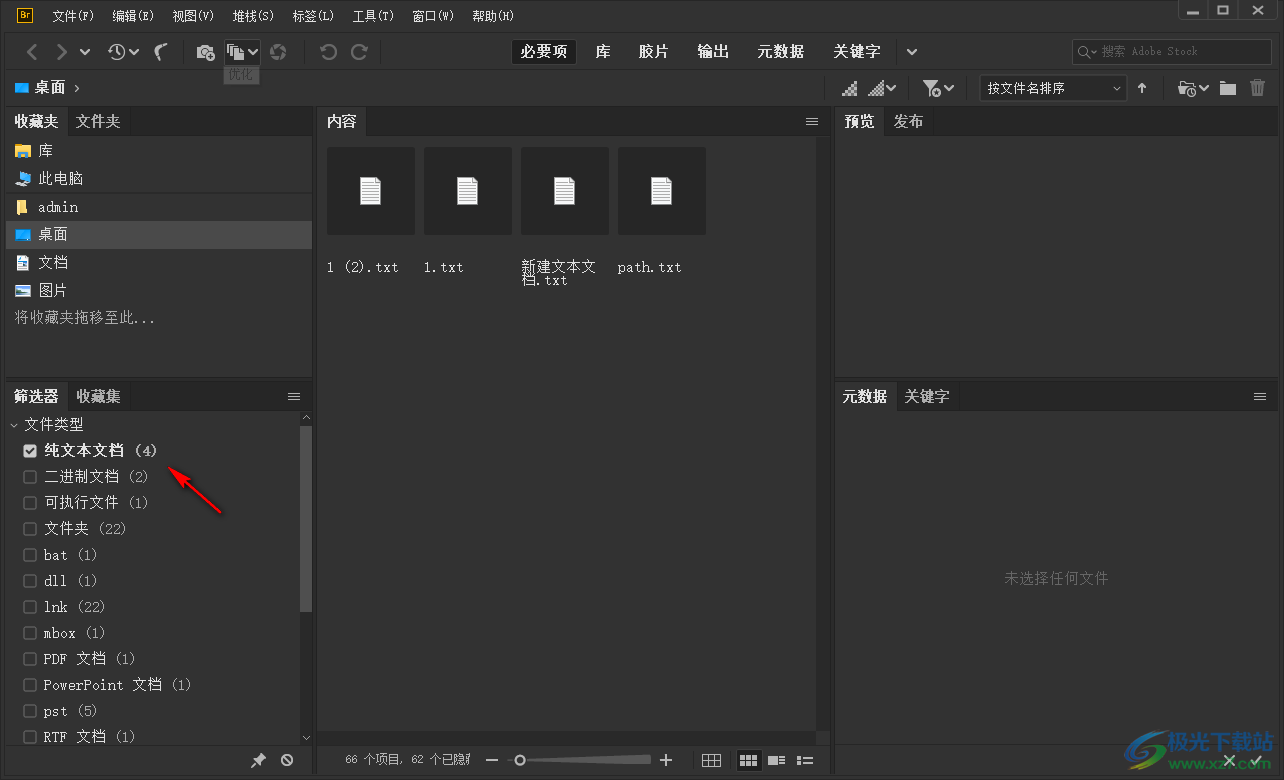Viewport: 1284px width, 780px height.
Task: Uncheck the 纯文本文档 filter checkbox
Action: tap(30, 450)
